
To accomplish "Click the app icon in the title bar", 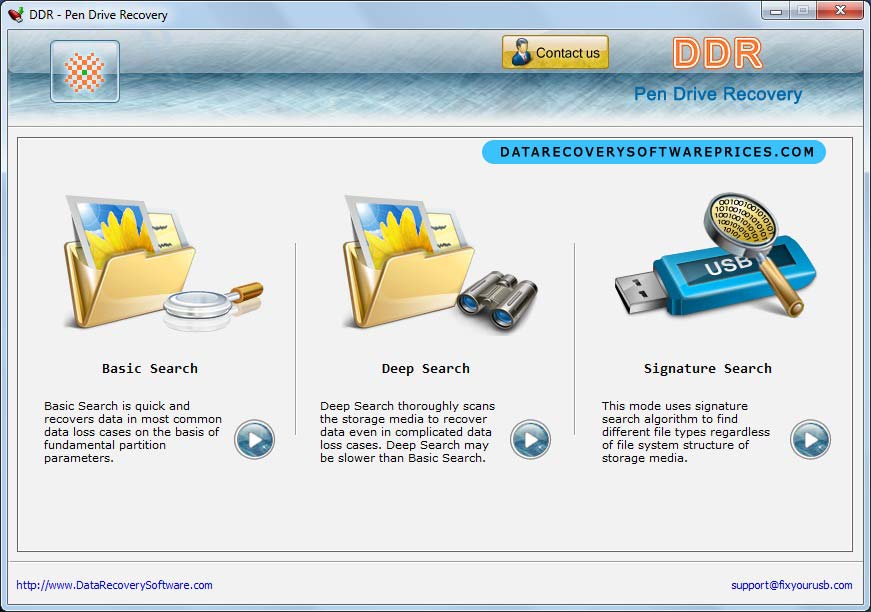I will (x=16, y=14).
